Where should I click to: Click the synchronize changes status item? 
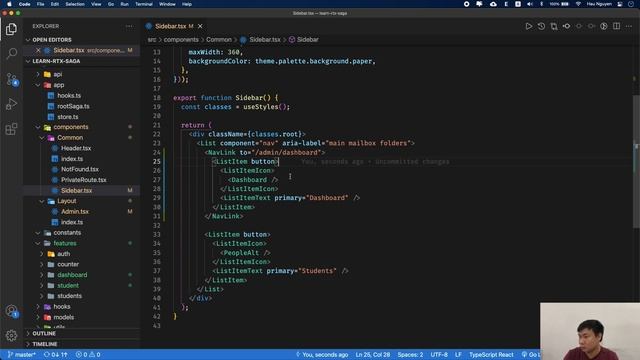(x=56, y=355)
